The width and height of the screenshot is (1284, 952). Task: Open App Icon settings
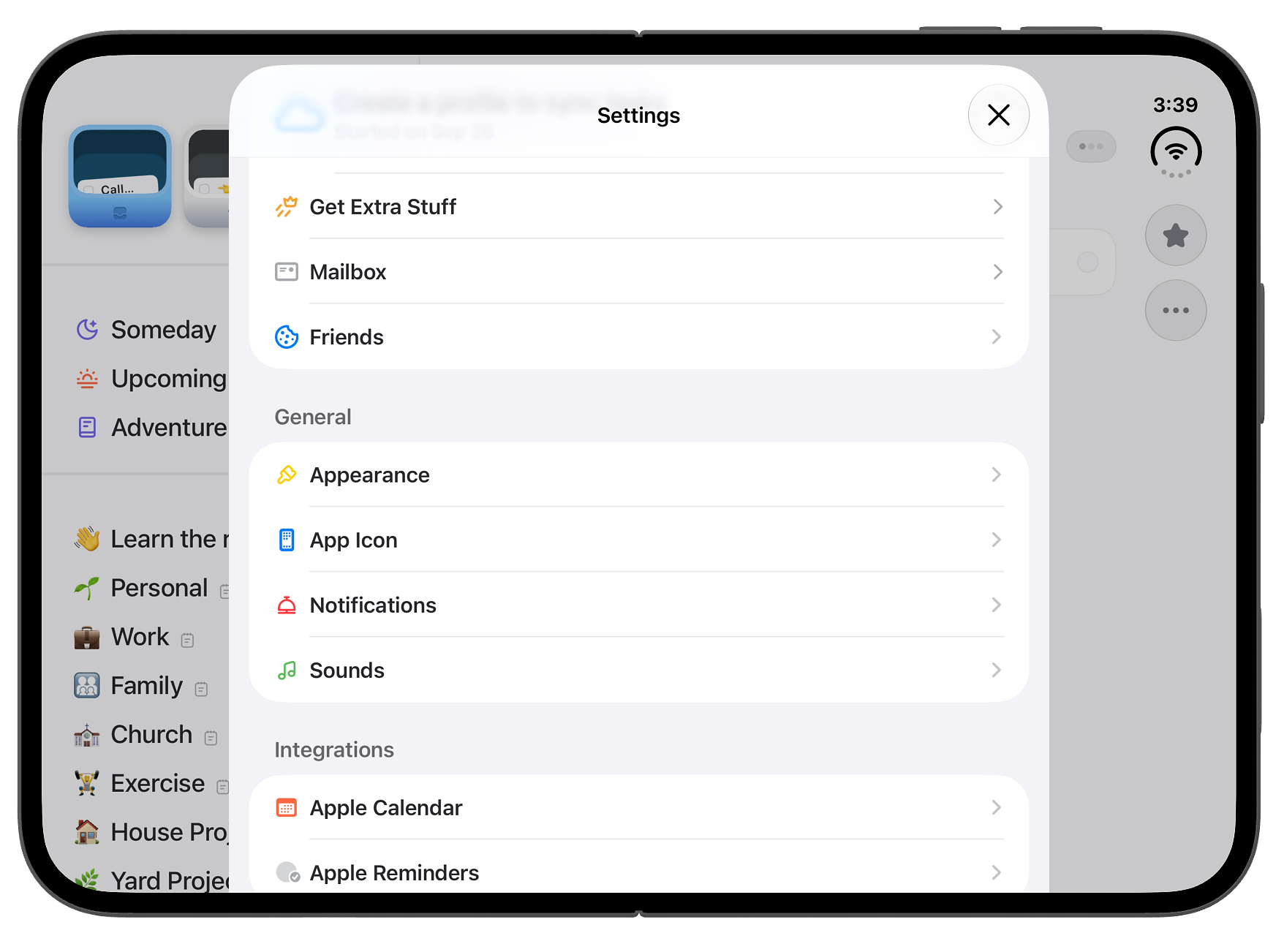[638, 540]
